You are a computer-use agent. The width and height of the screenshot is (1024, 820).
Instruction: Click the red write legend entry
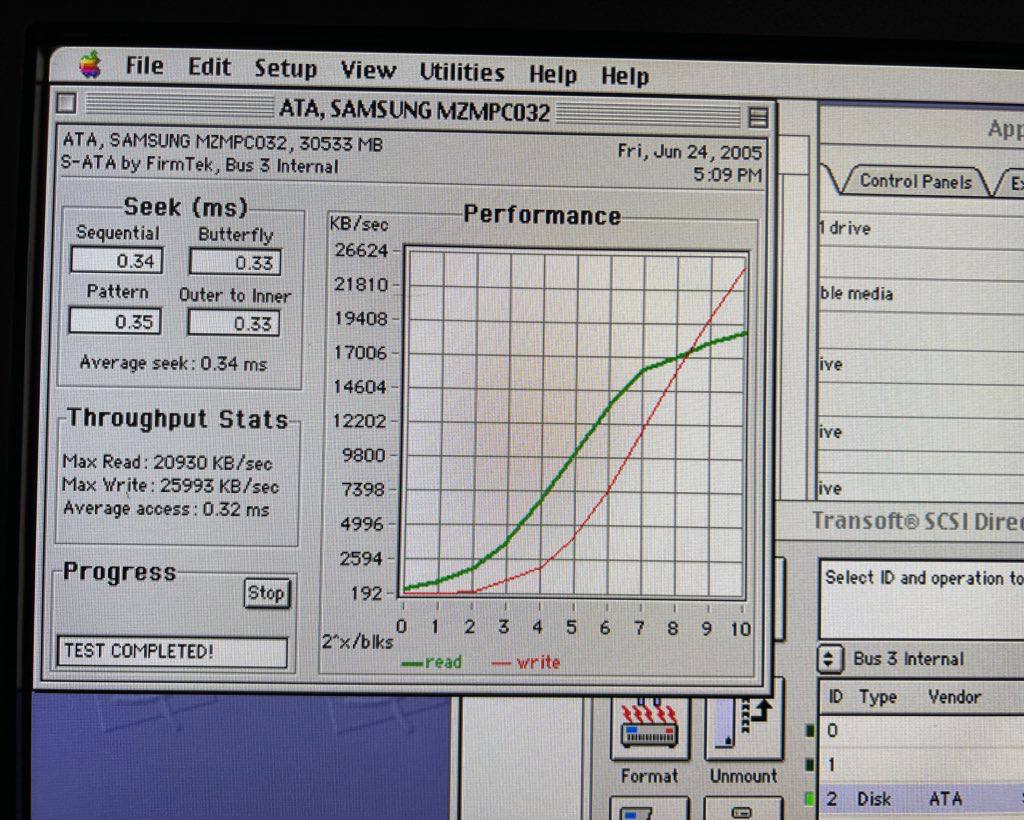pos(526,663)
